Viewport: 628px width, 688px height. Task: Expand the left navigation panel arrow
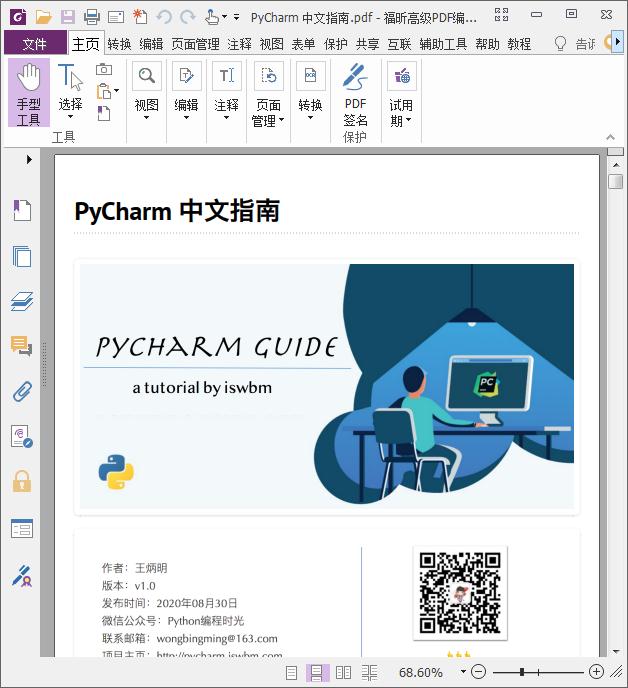tap(29, 159)
